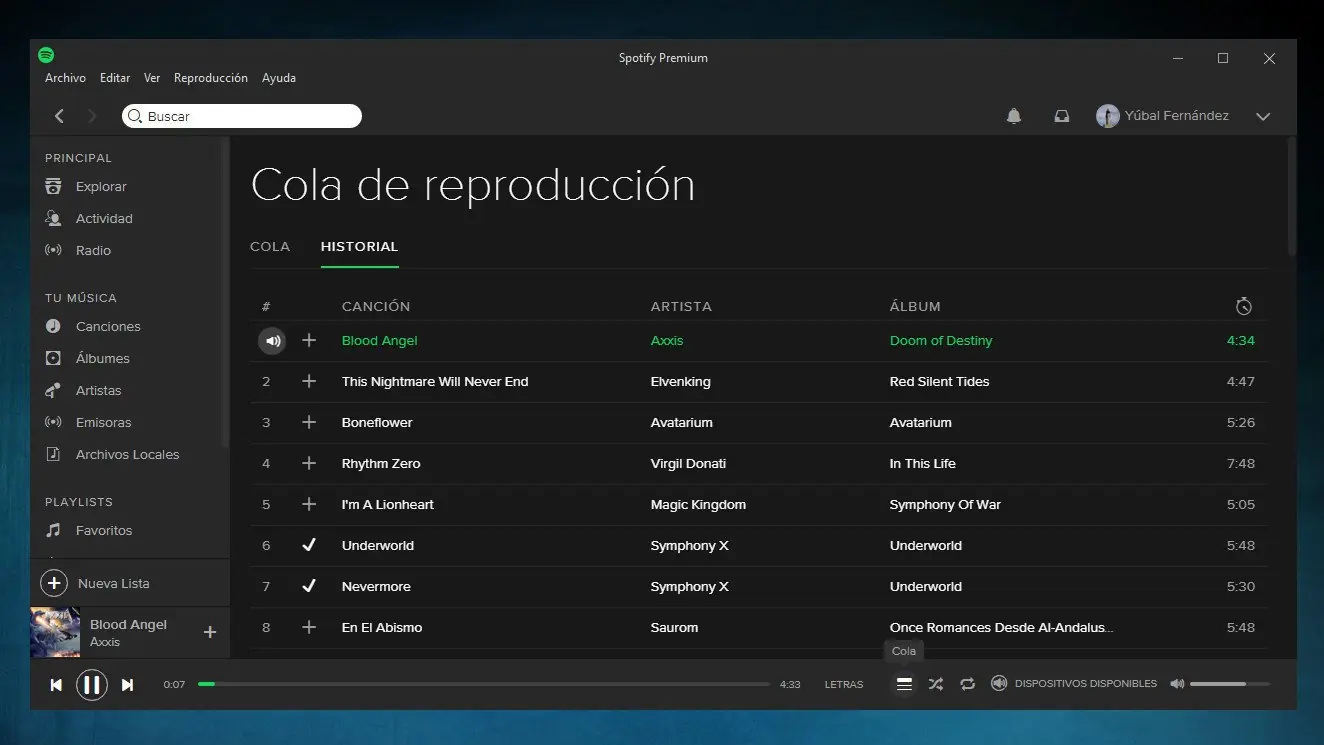This screenshot has width=1324, height=745.
Task: Create a playlist with Nueva Lista
Action: point(113,582)
